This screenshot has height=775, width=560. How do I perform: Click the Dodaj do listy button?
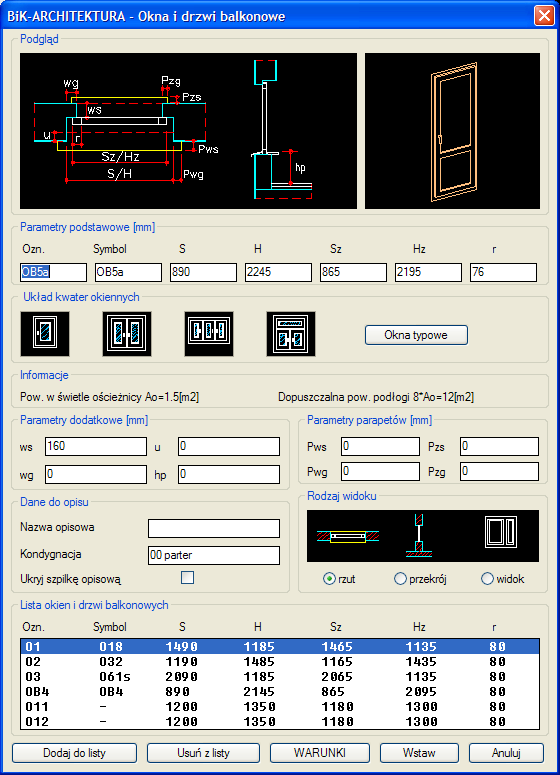pos(74,753)
